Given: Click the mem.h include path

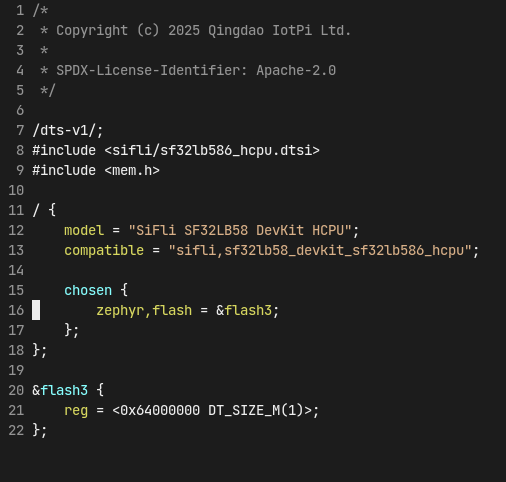Looking at the screenshot, I should coord(132,170).
